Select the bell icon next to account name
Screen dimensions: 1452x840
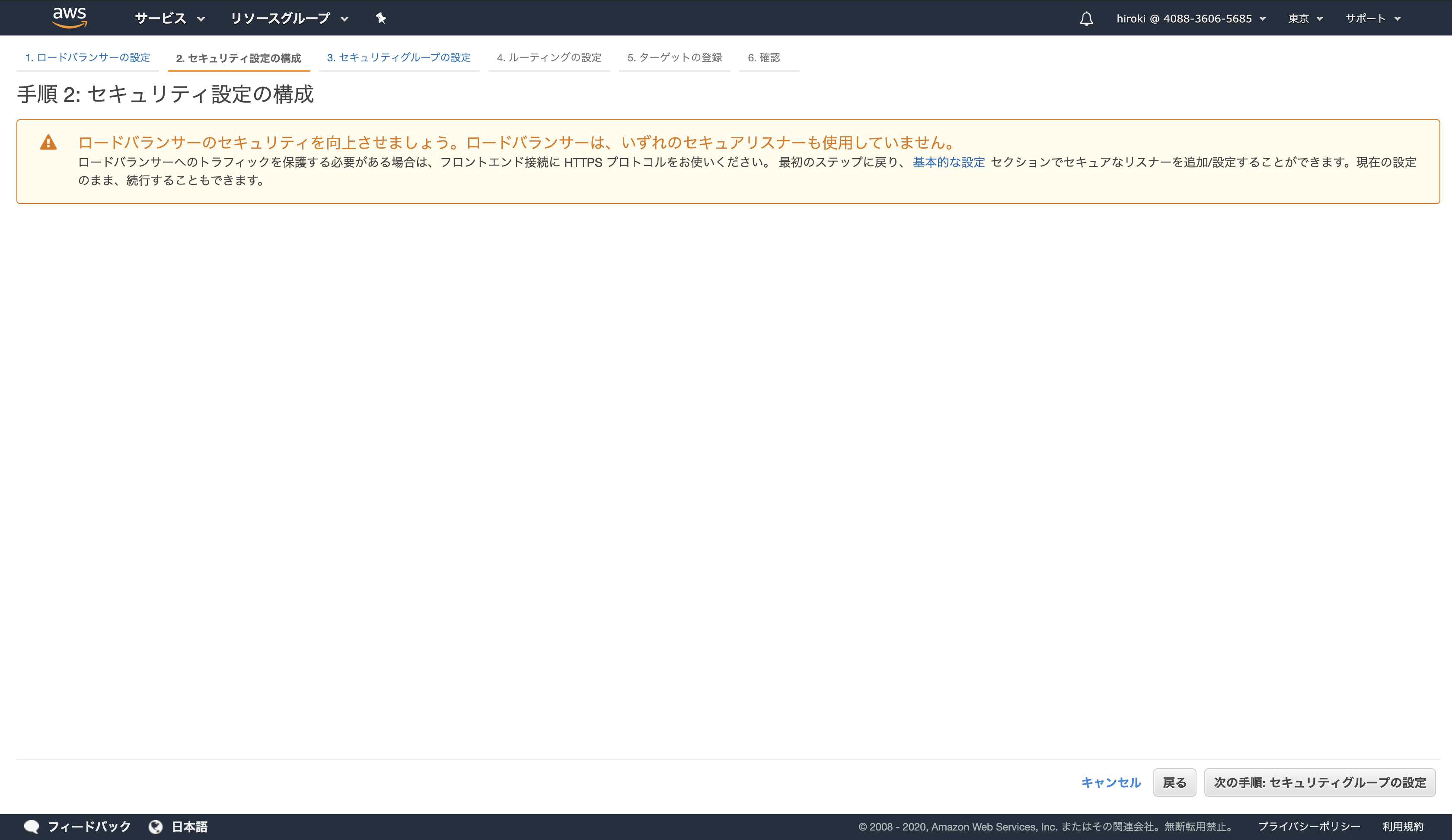pyautogui.click(x=1085, y=18)
